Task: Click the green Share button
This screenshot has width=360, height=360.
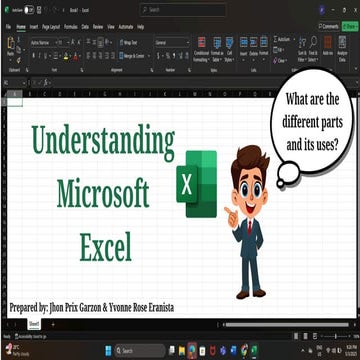Action: point(350,27)
